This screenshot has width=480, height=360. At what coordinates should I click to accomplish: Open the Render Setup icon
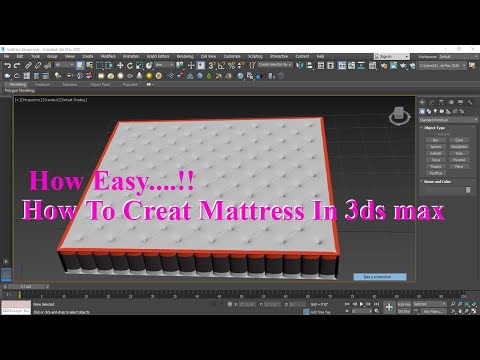(384, 66)
